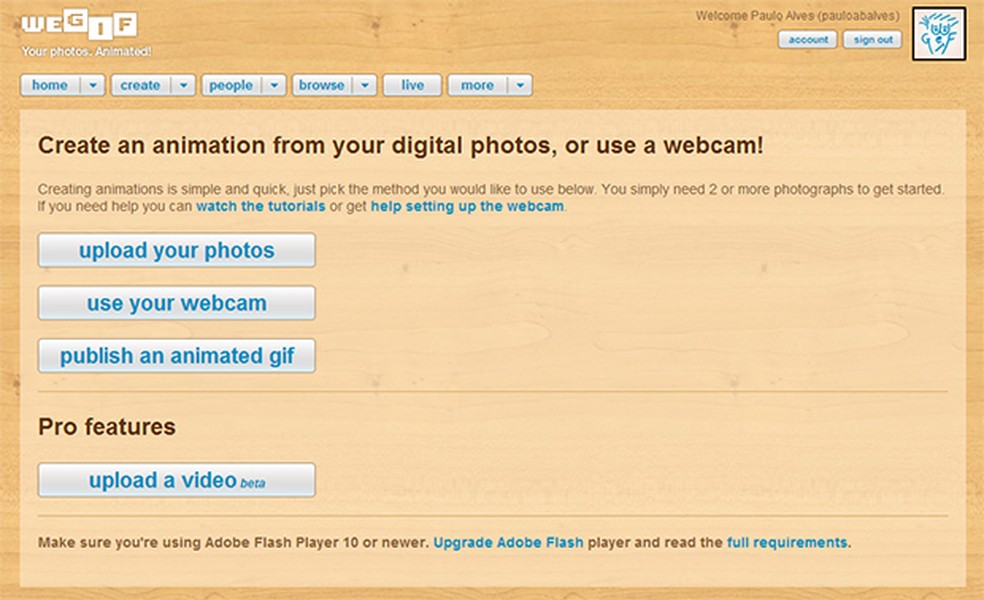The width and height of the screenshot is (984, 600).
Task: Switch to the live section
Action: point(411,85)
